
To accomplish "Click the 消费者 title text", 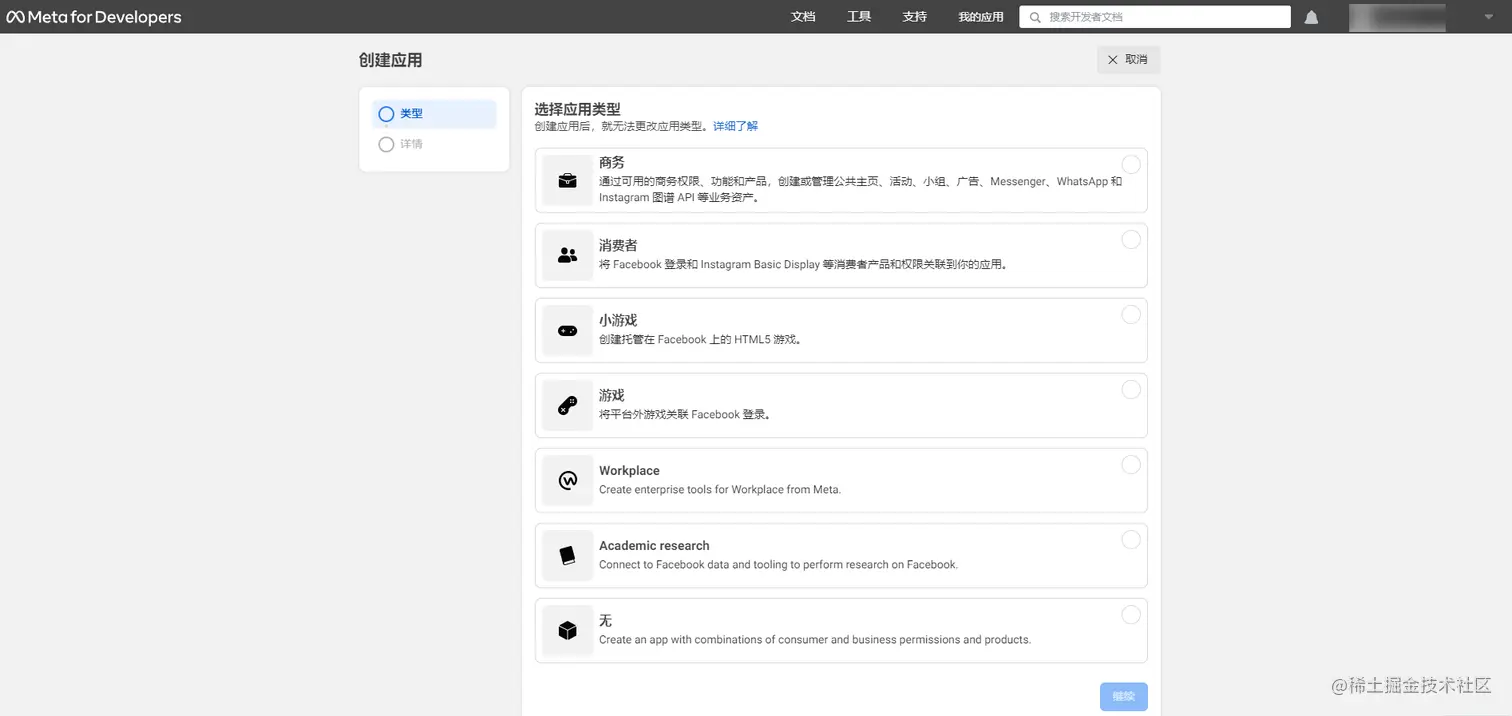I will pos(618,245).
